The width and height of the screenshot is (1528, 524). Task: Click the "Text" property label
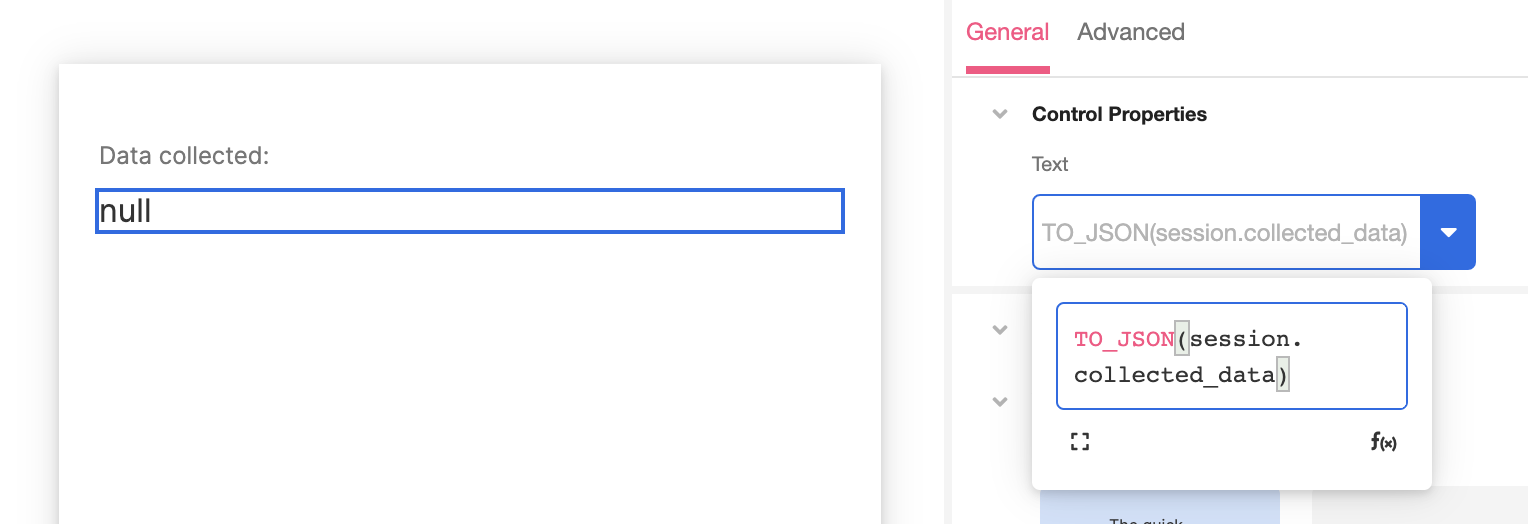(1050, 164)
